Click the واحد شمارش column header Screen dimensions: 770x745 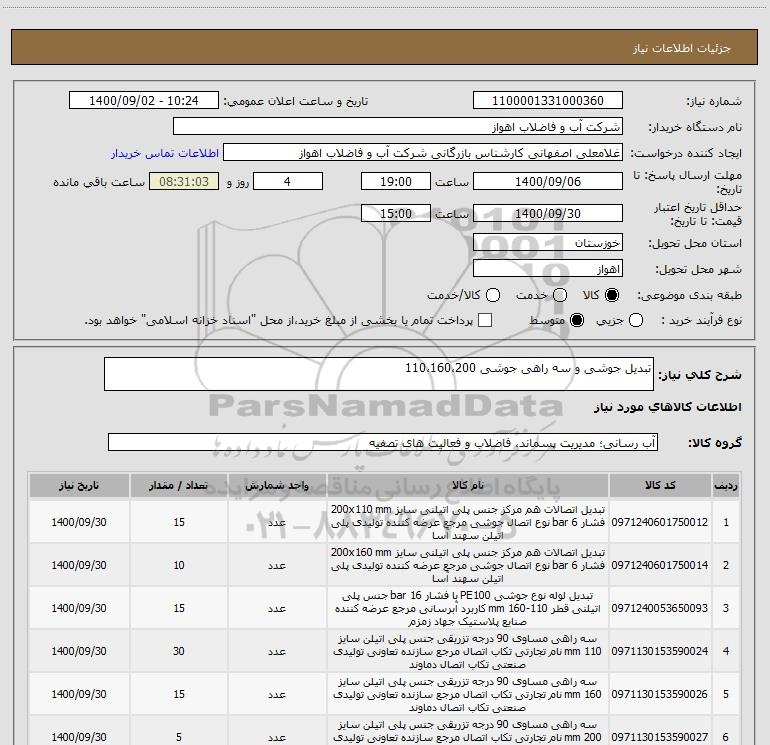pos(277,485)
